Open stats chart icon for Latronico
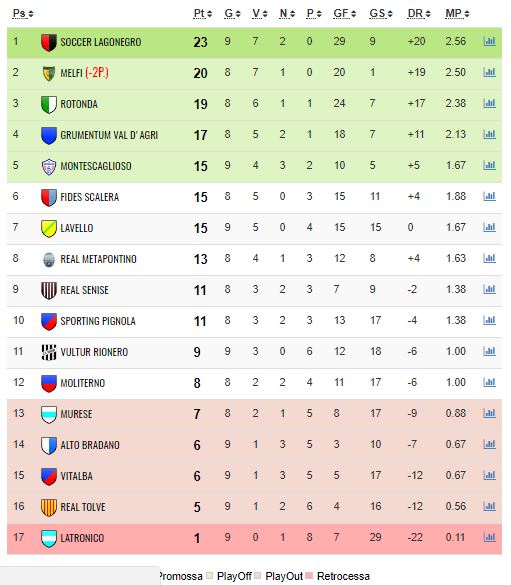 (489, 537)
